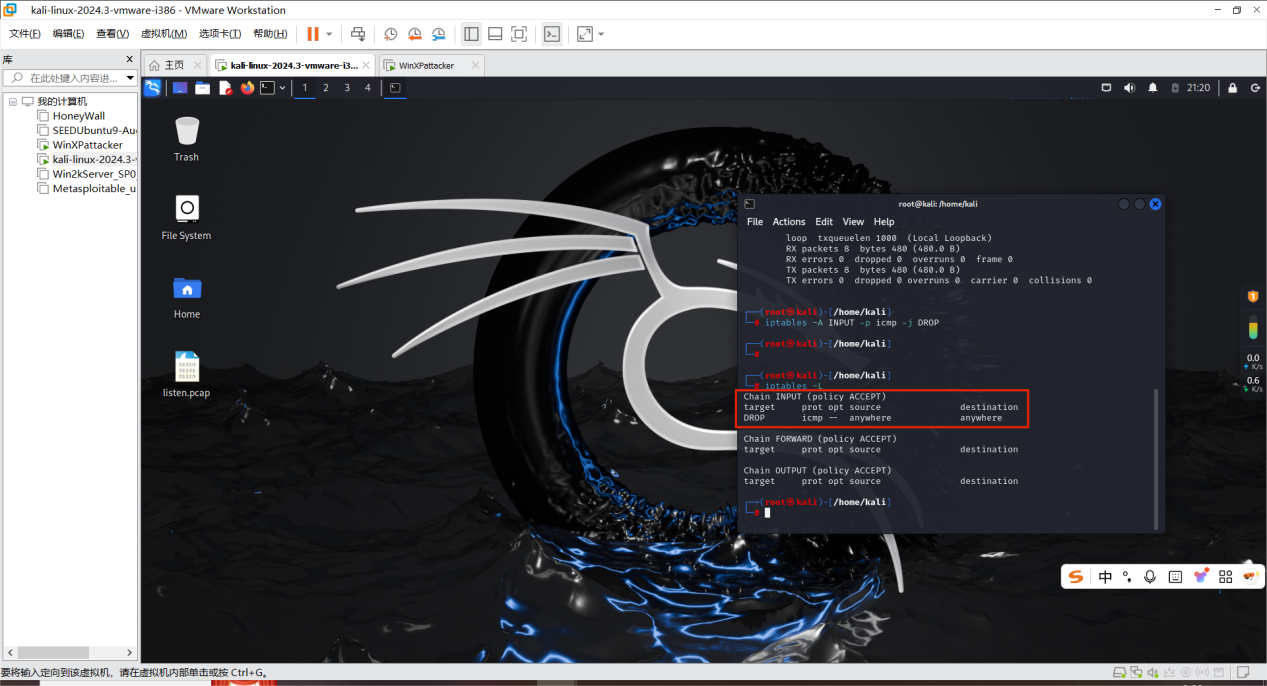1267x686 pixels.
Task: Open the Trash desktop icon
Action: pos(187,139)
